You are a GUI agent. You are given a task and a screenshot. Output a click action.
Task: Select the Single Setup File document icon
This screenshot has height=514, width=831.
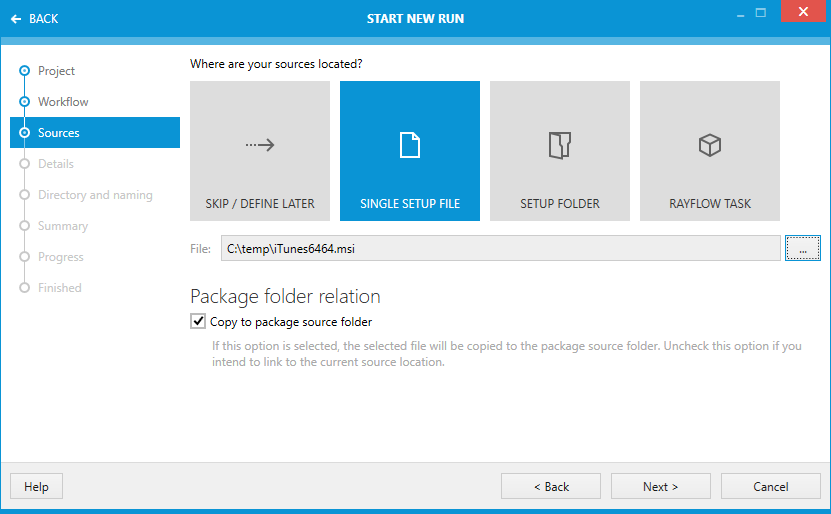[x=410, y=145]
